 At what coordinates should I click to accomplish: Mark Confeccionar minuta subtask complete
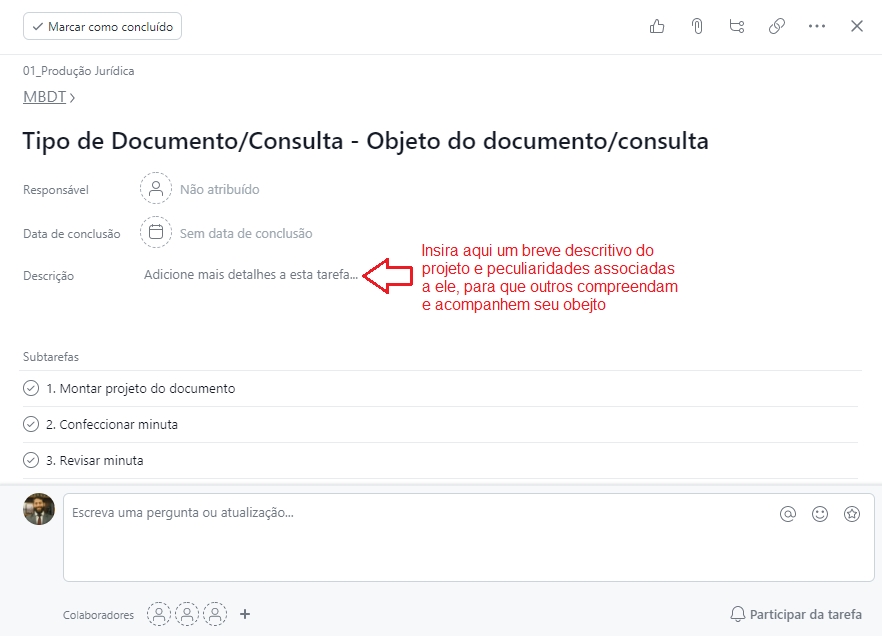31,424
